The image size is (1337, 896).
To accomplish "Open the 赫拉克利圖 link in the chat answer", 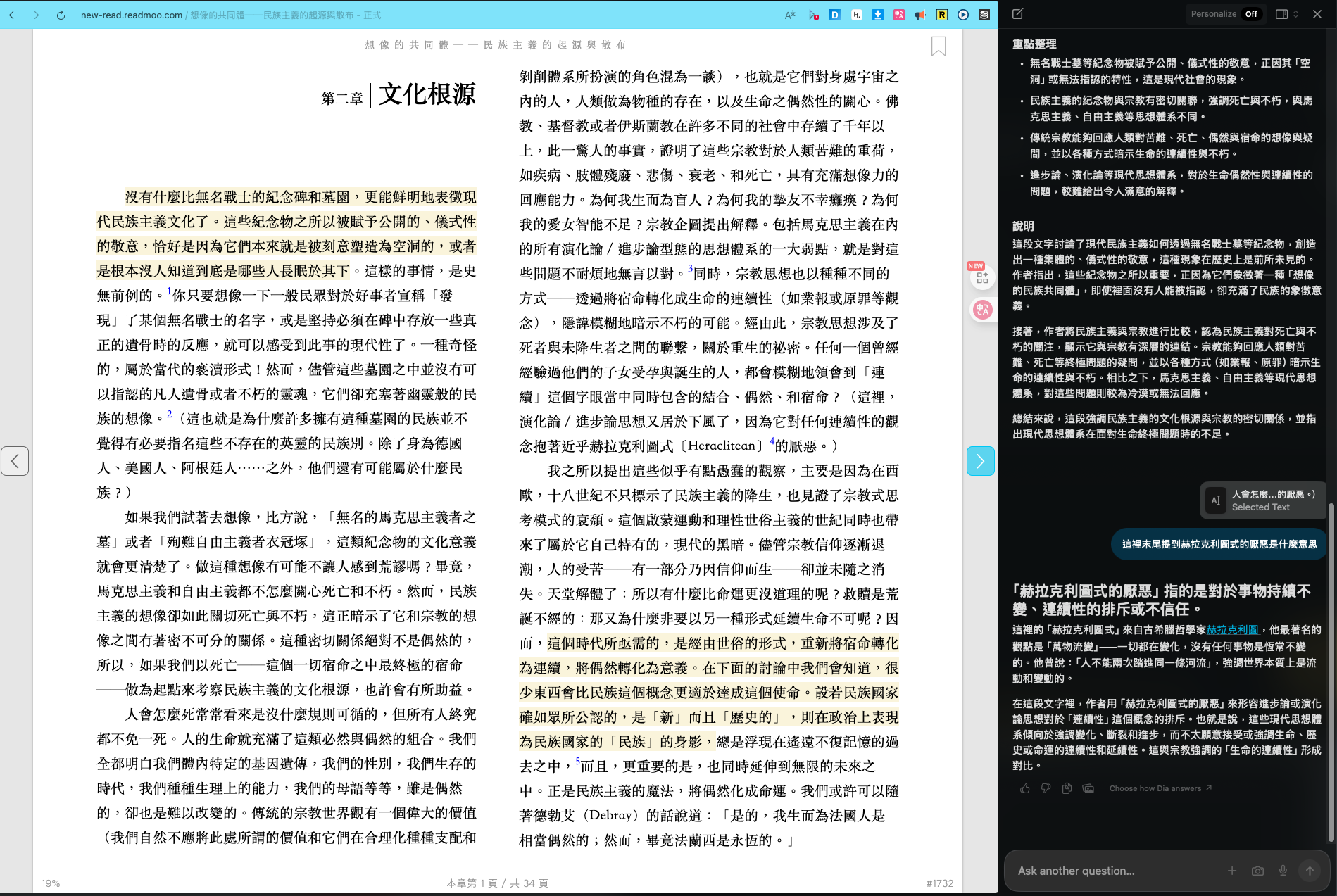I will (1232, 630).
